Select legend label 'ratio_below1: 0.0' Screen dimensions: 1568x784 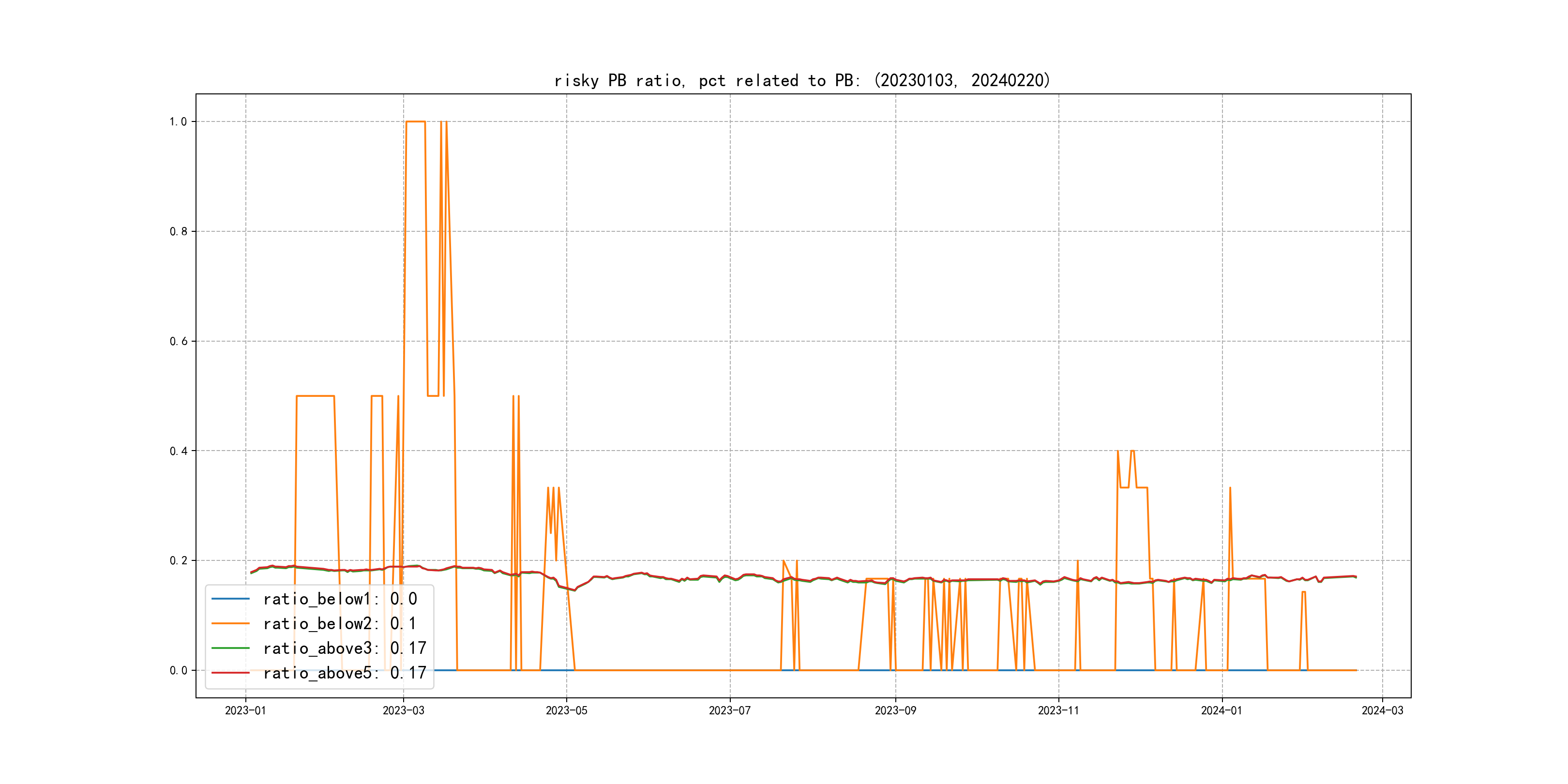340,599
